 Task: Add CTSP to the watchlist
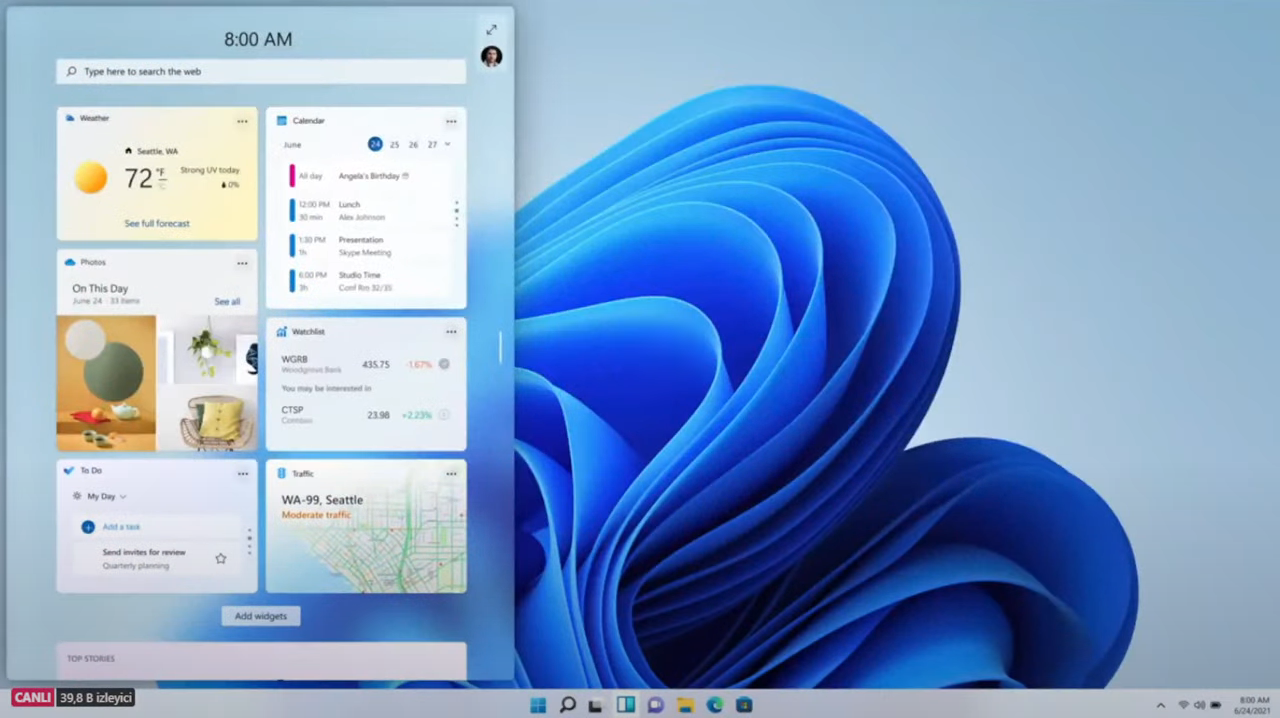[x=444, y=414]
